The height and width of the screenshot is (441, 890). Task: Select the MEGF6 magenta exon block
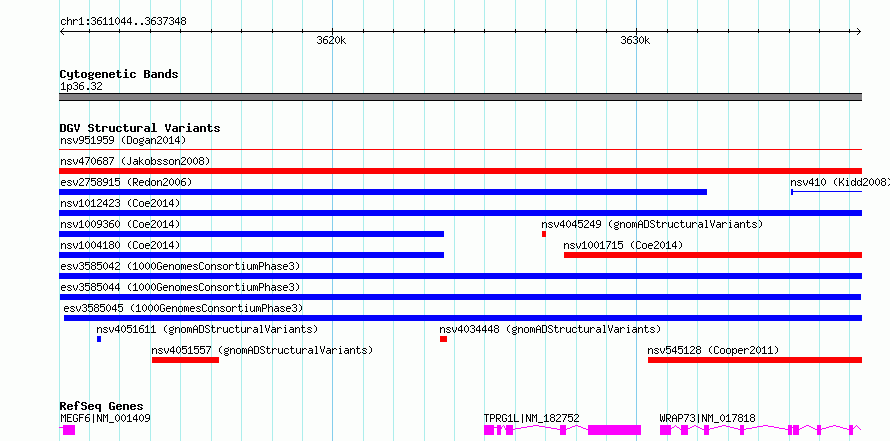69,430
